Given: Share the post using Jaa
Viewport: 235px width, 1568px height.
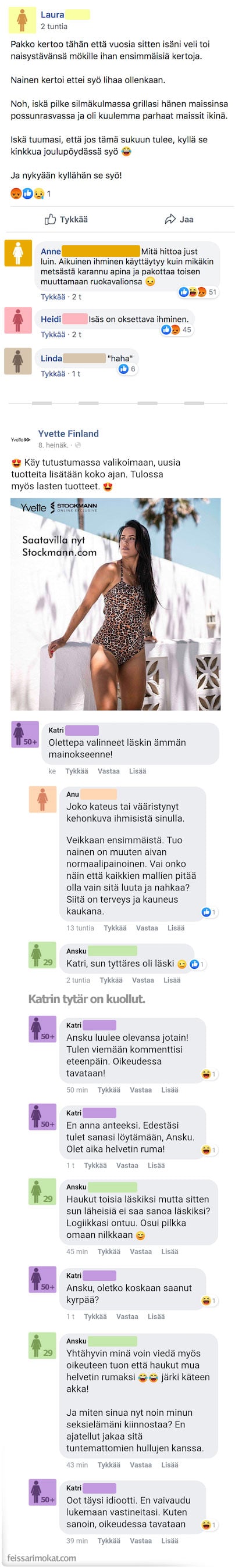Looking at the screenshot, I should (179, 219).
